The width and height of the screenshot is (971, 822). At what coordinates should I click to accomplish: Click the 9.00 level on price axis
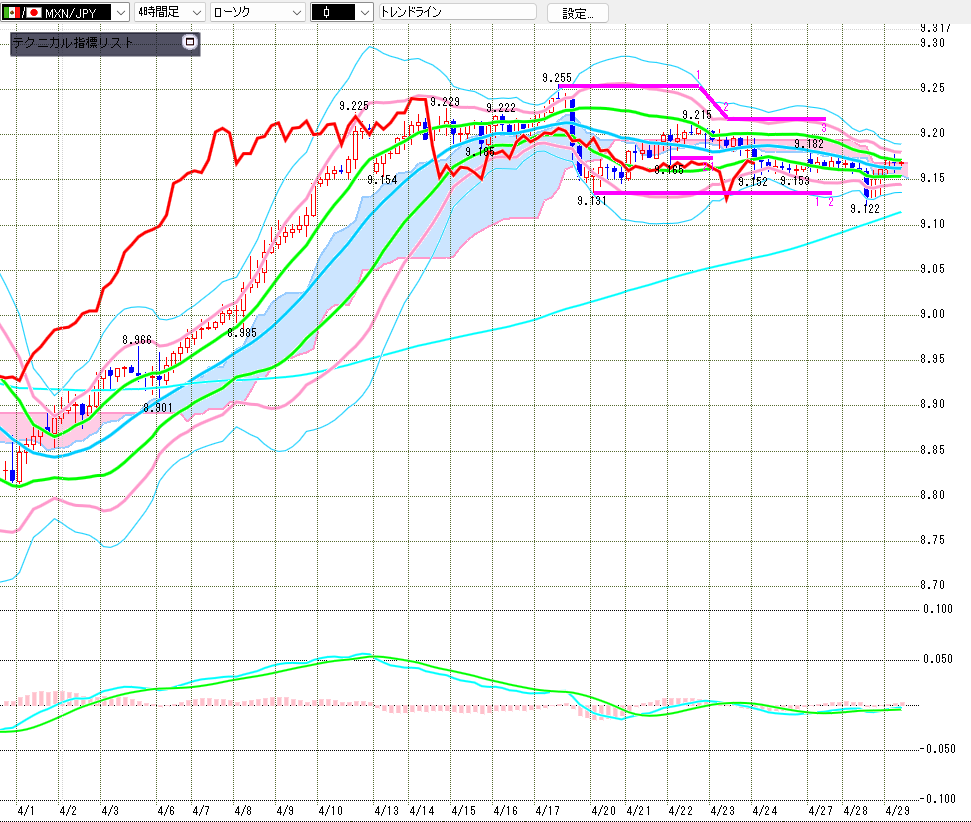(x=932, y=314)
